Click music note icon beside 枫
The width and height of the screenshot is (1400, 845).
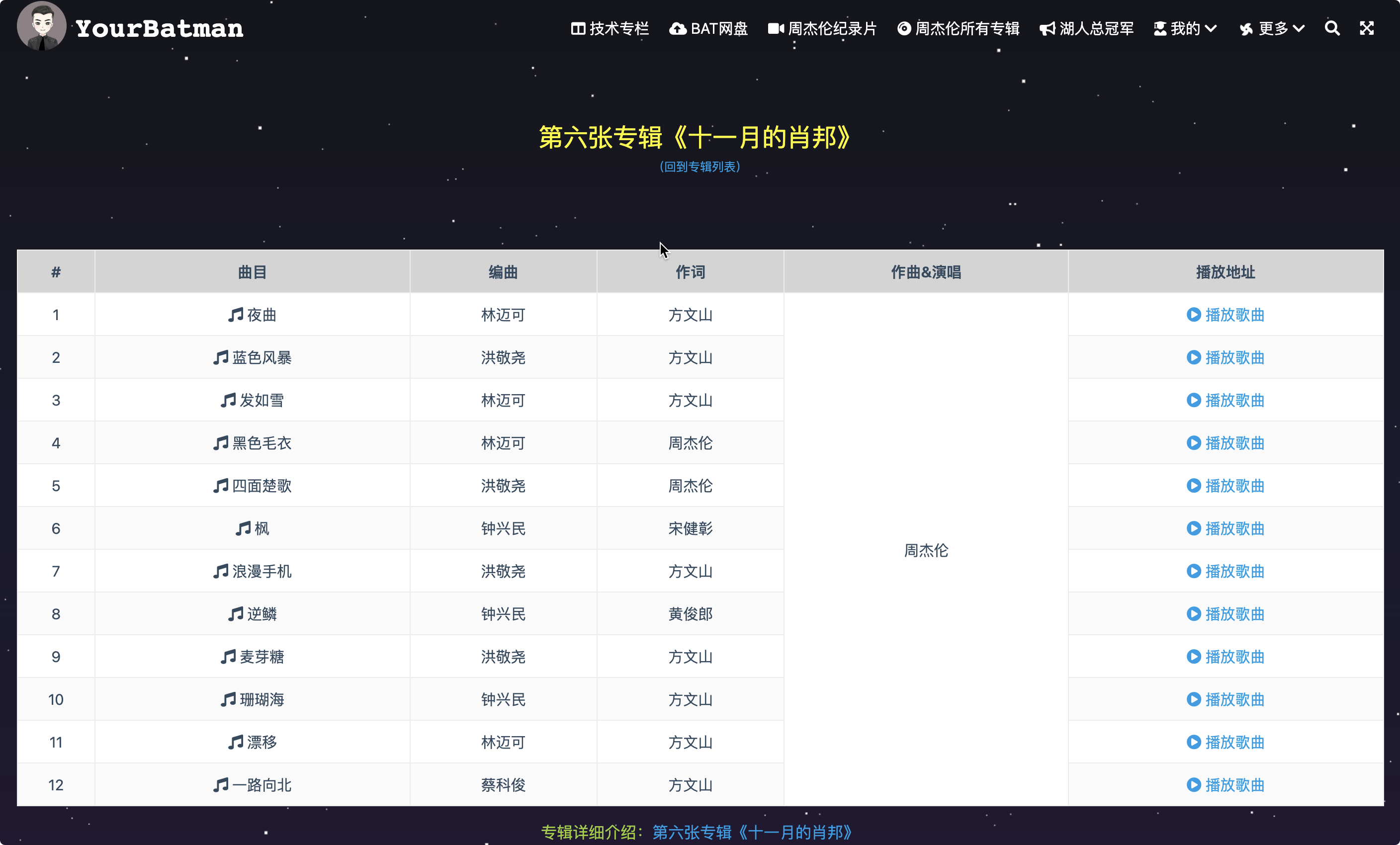tap(243, 529)
